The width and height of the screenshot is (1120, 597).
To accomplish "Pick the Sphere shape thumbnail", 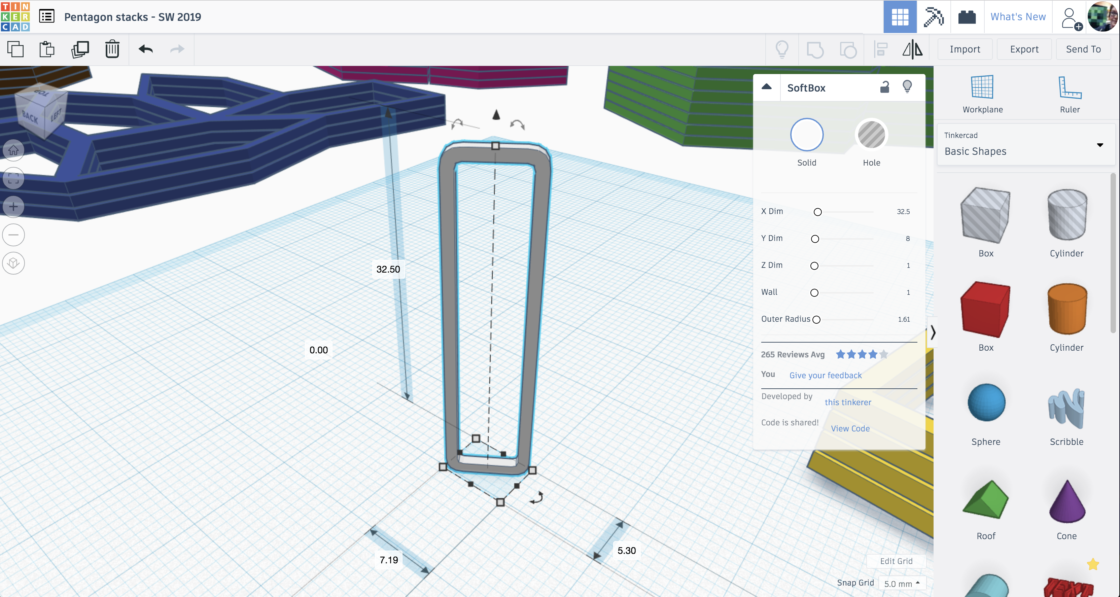I will click(x=986, y=404).
